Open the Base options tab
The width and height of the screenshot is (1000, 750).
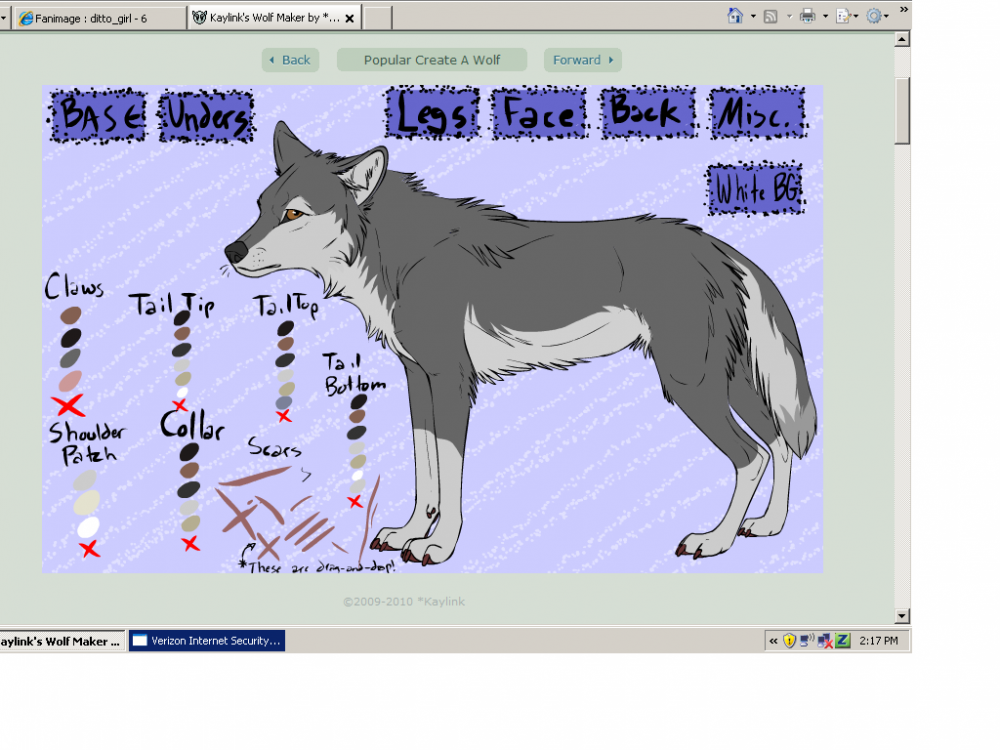pyautogui.click(x=98, y=116)
